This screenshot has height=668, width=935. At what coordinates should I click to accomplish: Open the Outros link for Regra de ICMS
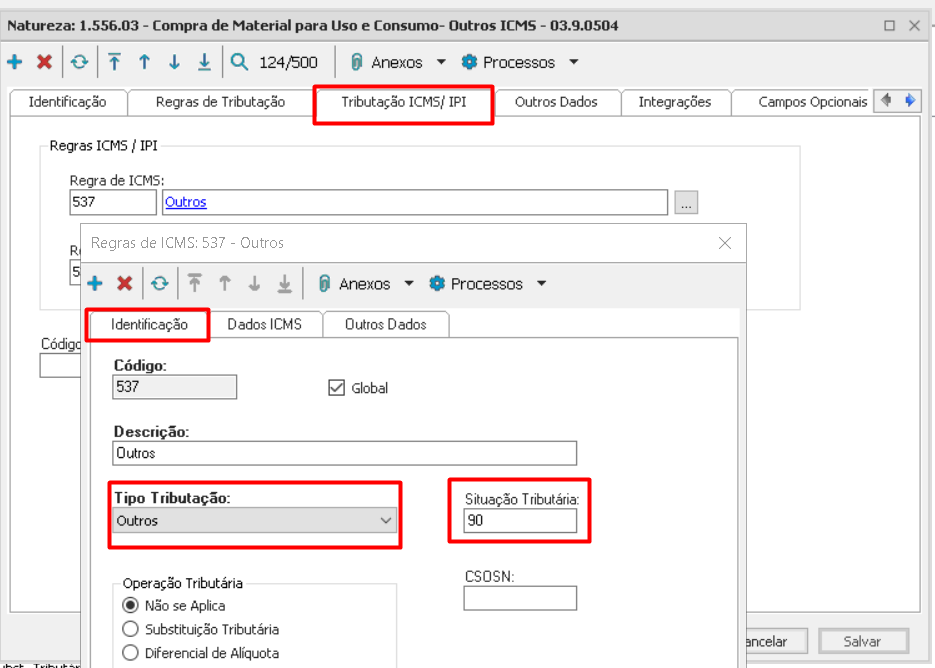pos(186,202)
